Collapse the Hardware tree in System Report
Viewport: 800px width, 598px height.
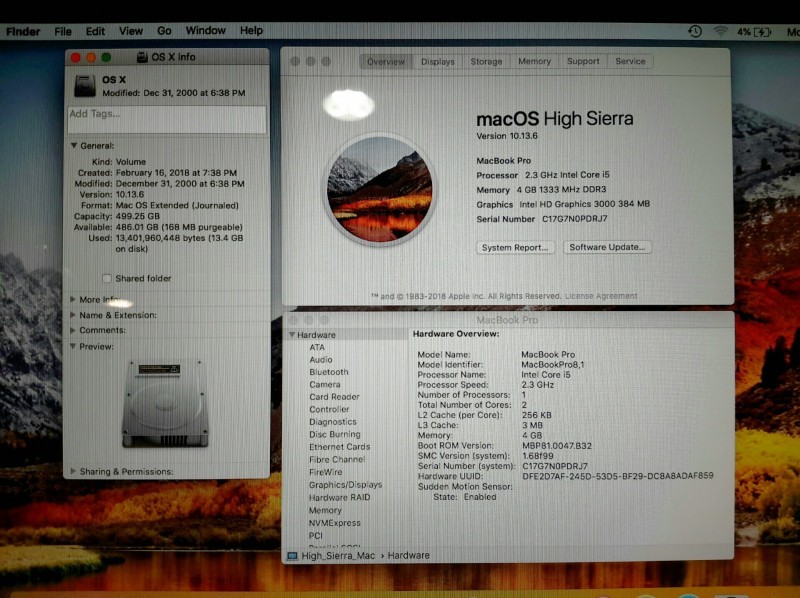(x=292, y=335)
